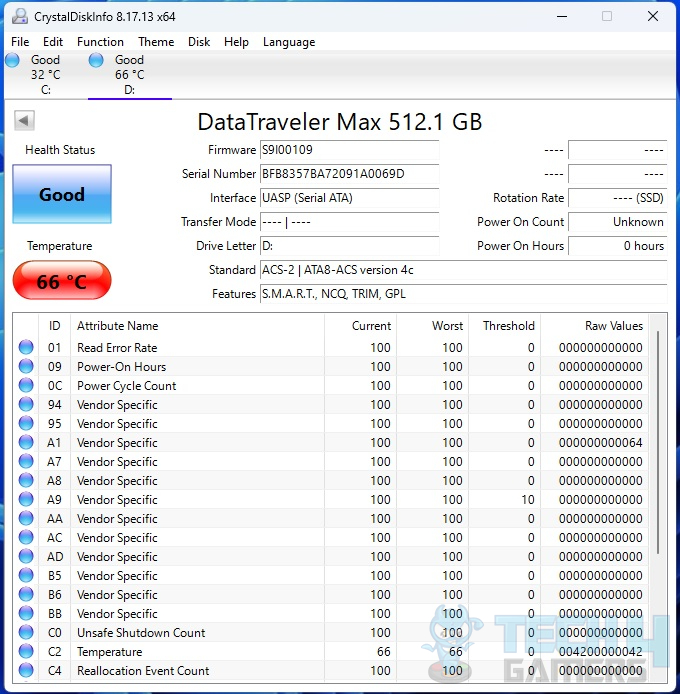The image size is (680, 694).
Task: Click status orb for attribute ID 94
Action: (x=26, y=404)
